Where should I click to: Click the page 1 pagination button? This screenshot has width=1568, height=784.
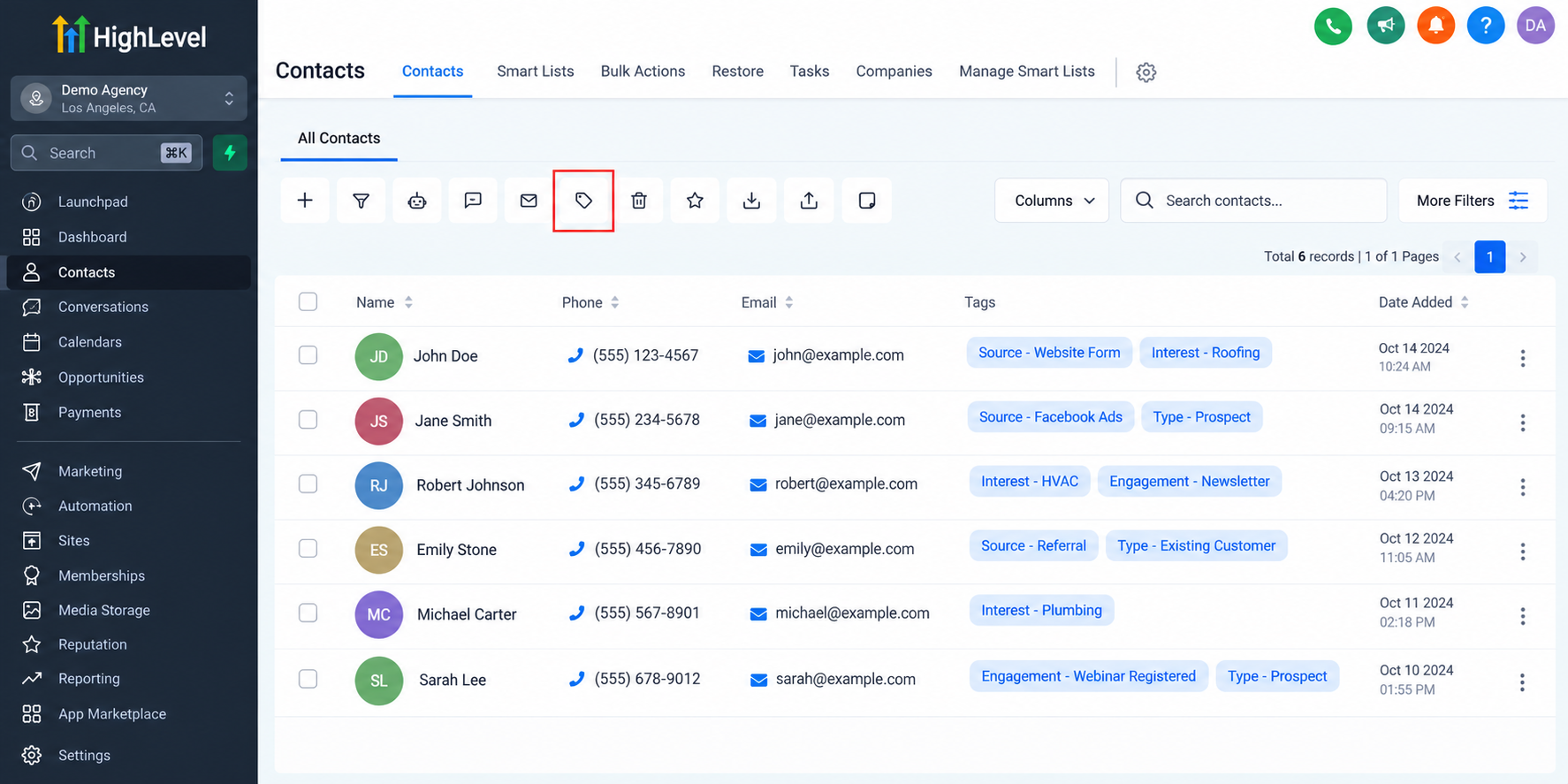(x=1490, y=257)
